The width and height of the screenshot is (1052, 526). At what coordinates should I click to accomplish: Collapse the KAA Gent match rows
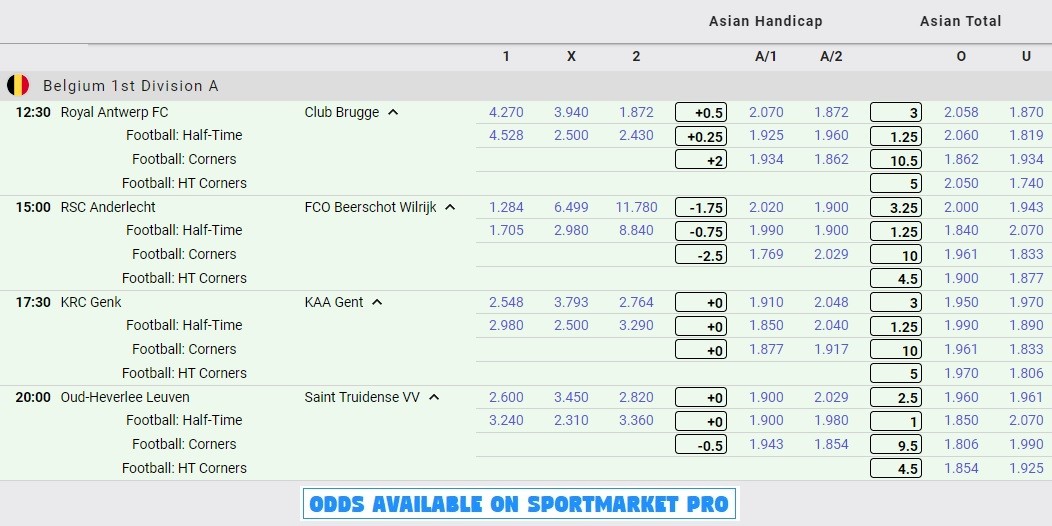tap(377, 303)
